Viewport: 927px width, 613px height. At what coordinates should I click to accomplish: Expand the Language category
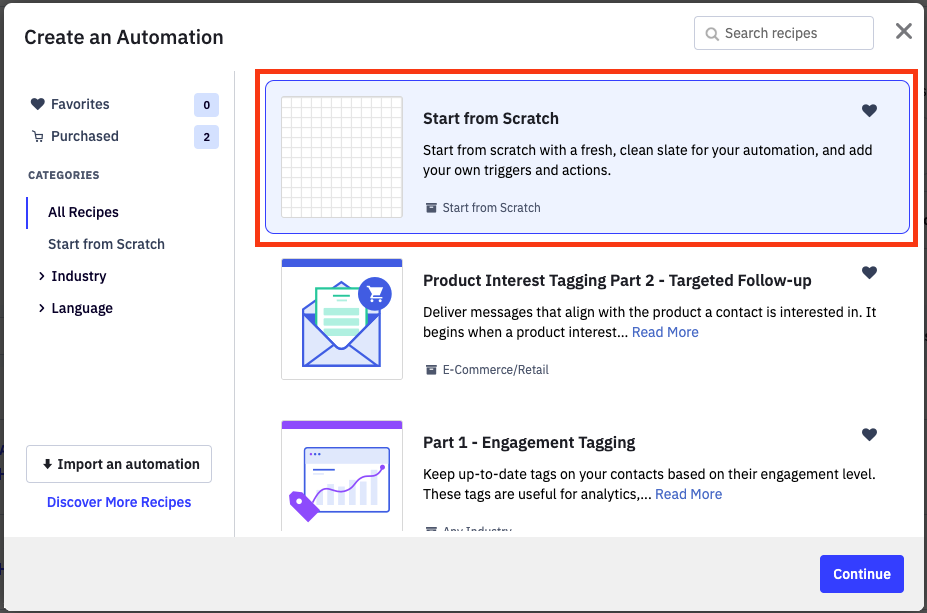tap(42, 308)
